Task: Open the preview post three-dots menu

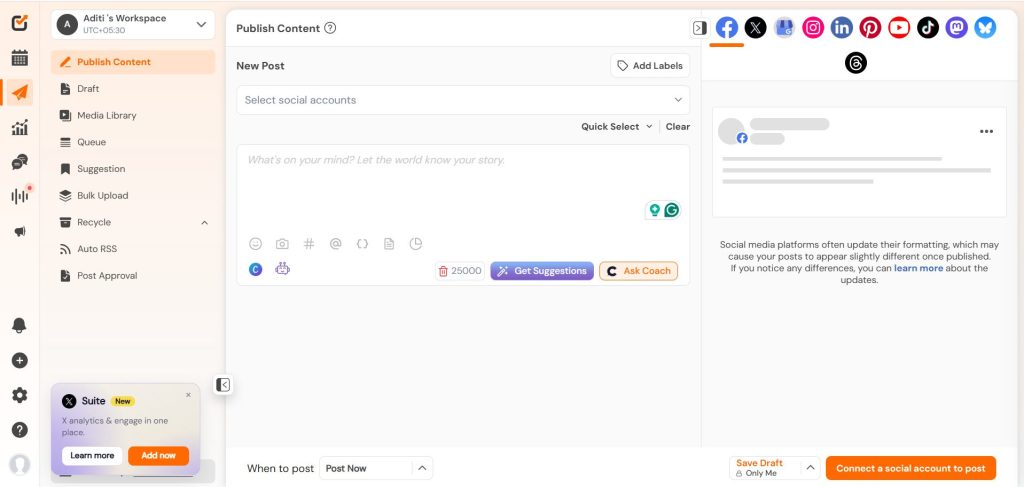Action: click(986, 131)
